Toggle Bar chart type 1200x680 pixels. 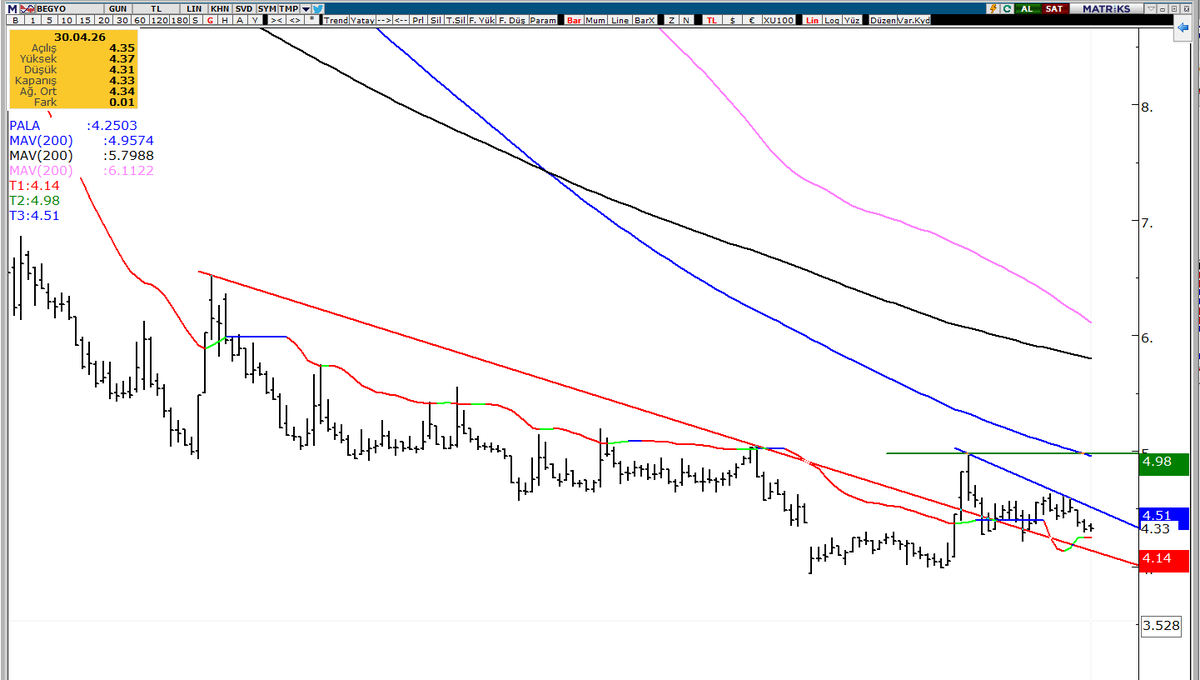[x=575, y=20]
